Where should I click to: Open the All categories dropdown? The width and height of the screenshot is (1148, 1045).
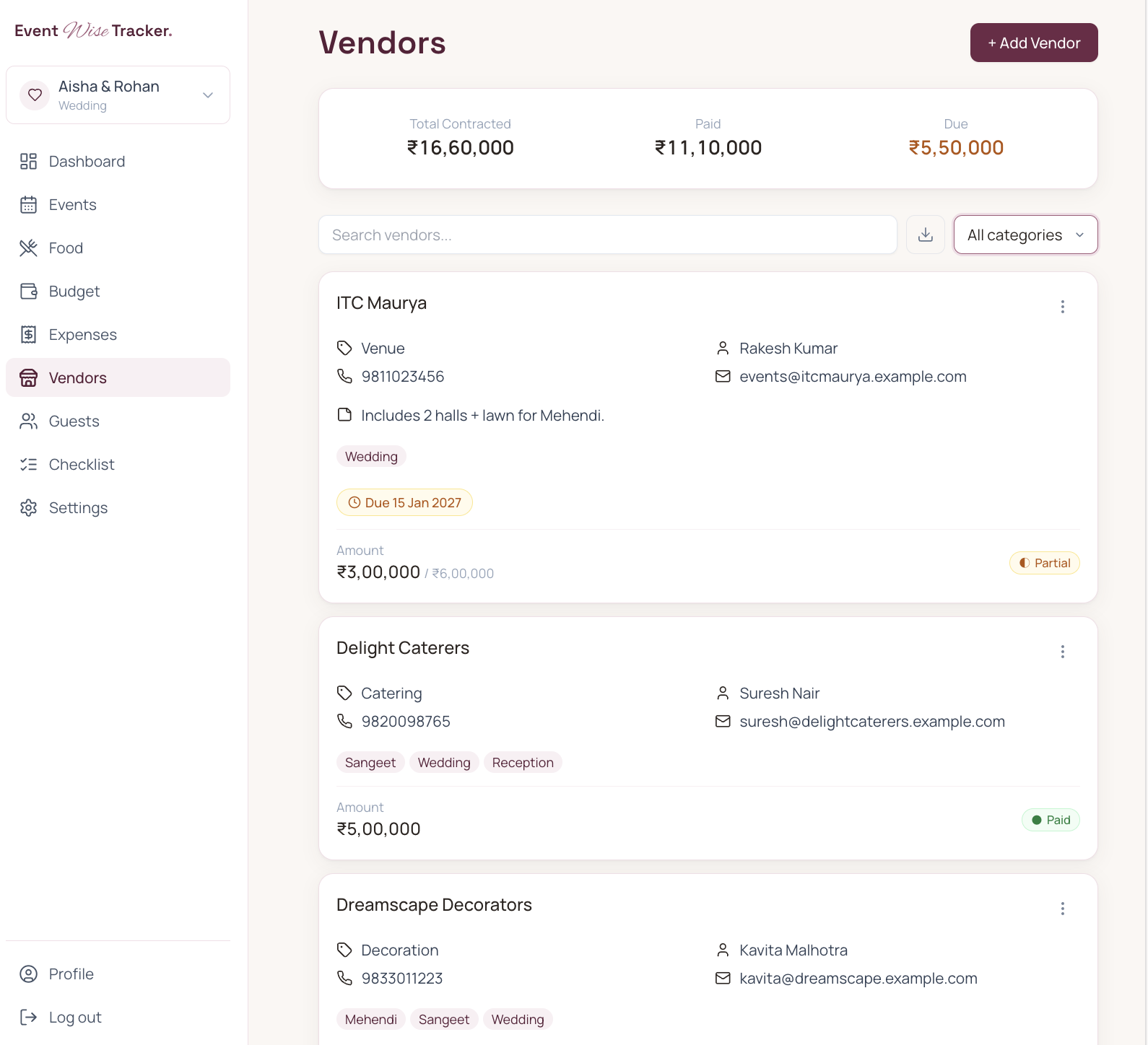(1025, 235)
